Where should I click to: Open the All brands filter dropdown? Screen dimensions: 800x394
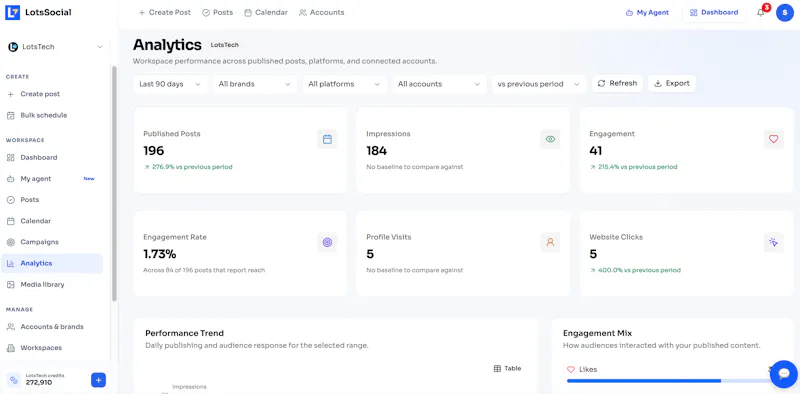(x=255, y=84)
